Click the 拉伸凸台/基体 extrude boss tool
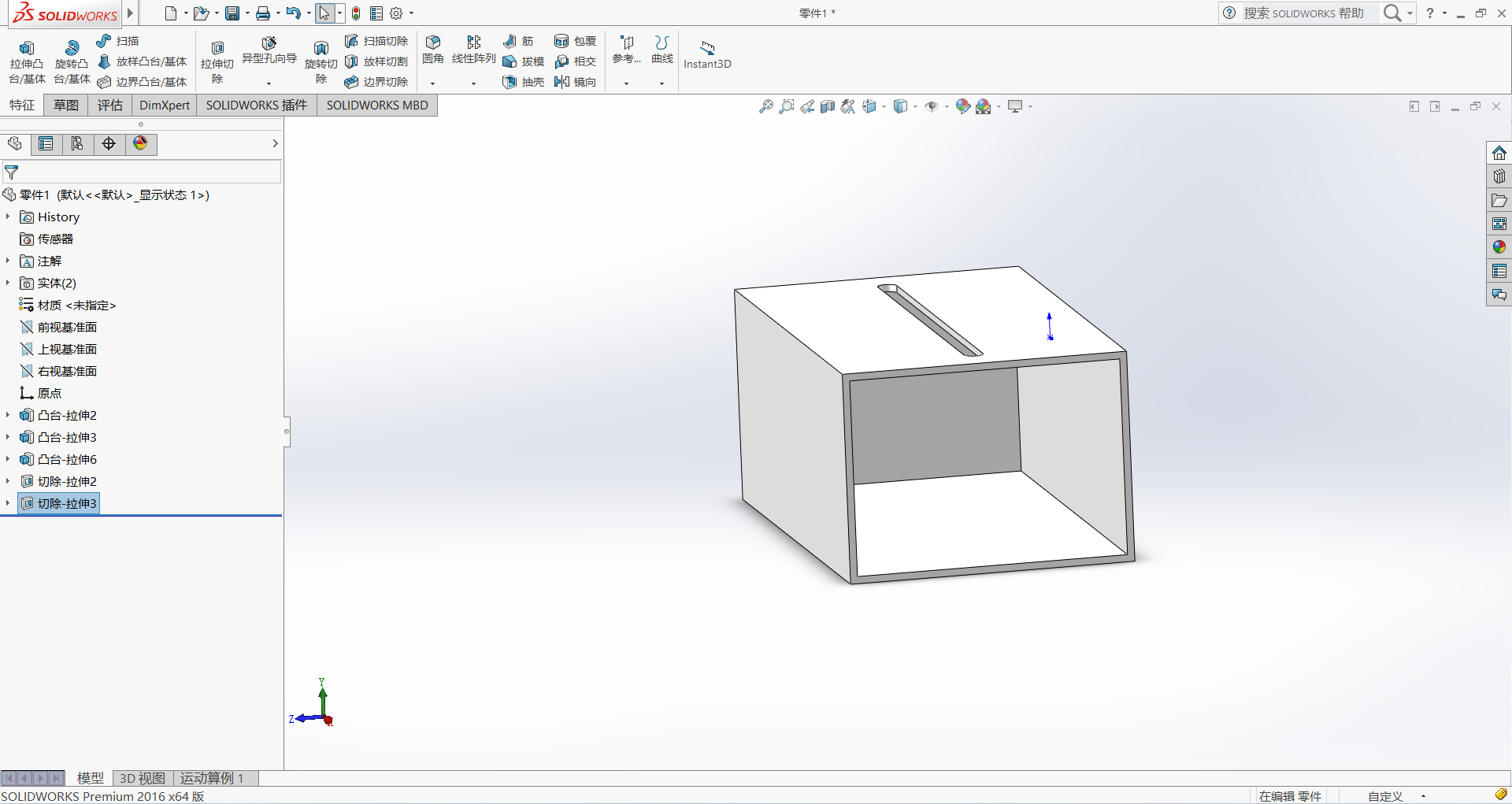The height and width of the screenshot is (804, 1512). [27, 61]
